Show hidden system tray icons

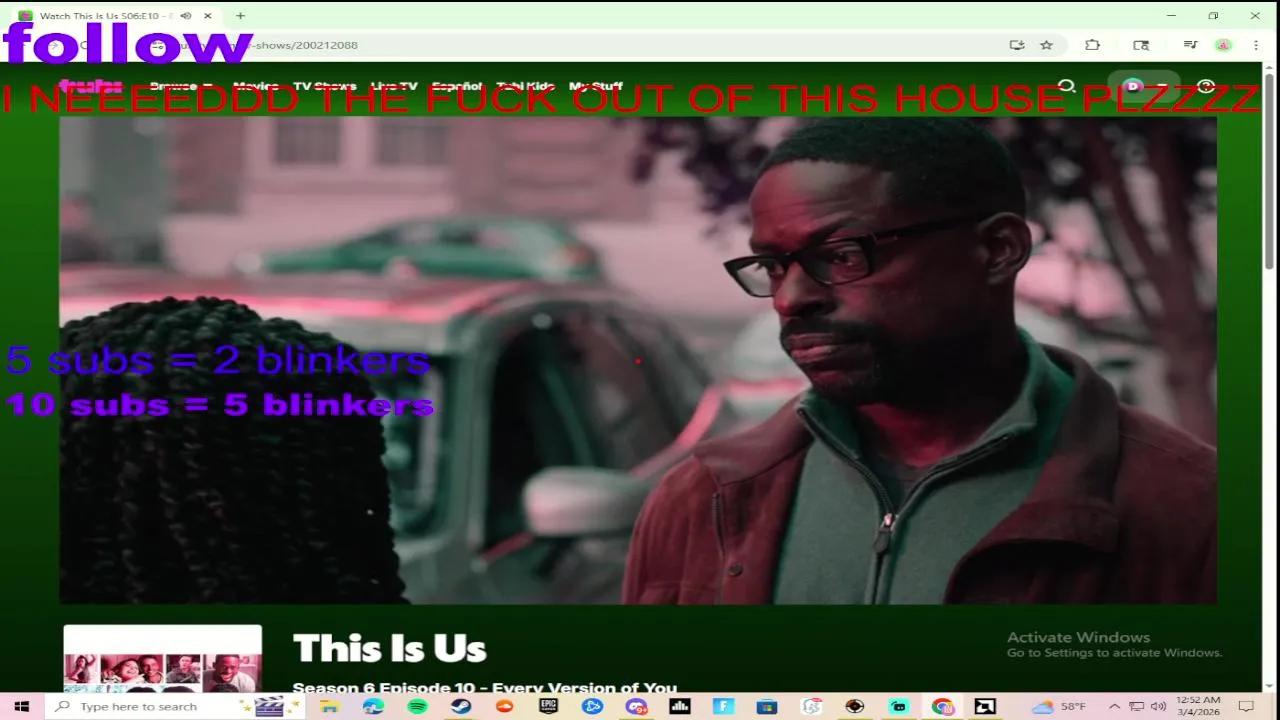[x=1114, y=706]
